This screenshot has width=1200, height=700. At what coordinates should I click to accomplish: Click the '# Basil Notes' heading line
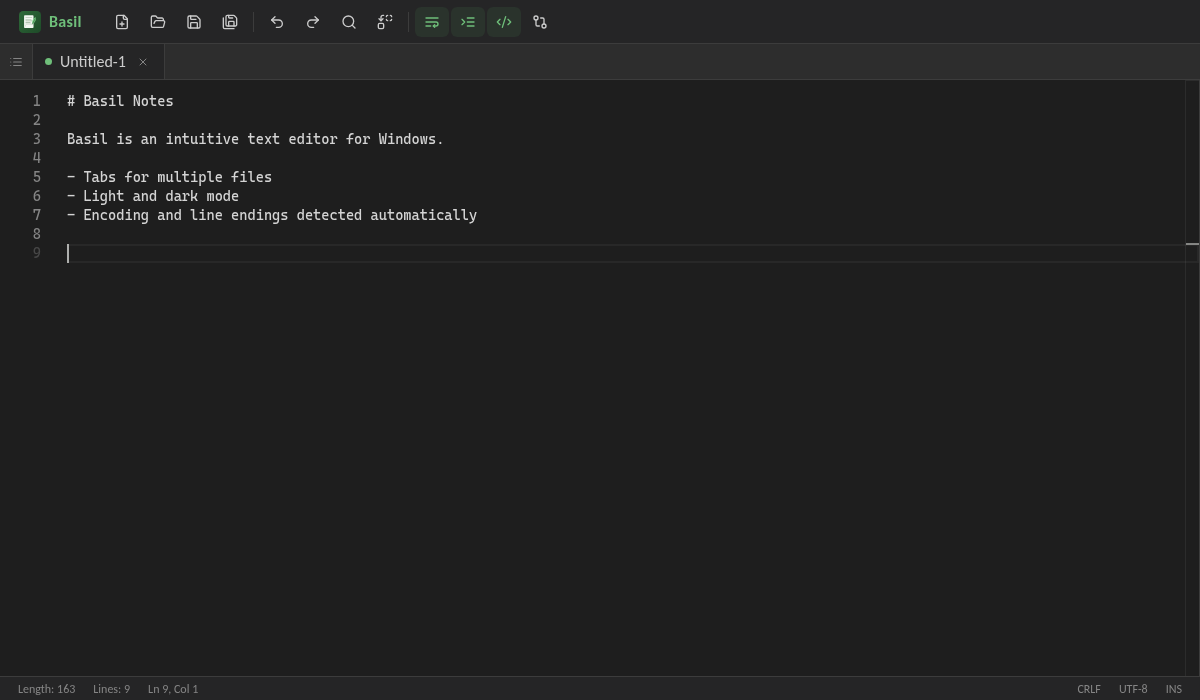[120, 101]
